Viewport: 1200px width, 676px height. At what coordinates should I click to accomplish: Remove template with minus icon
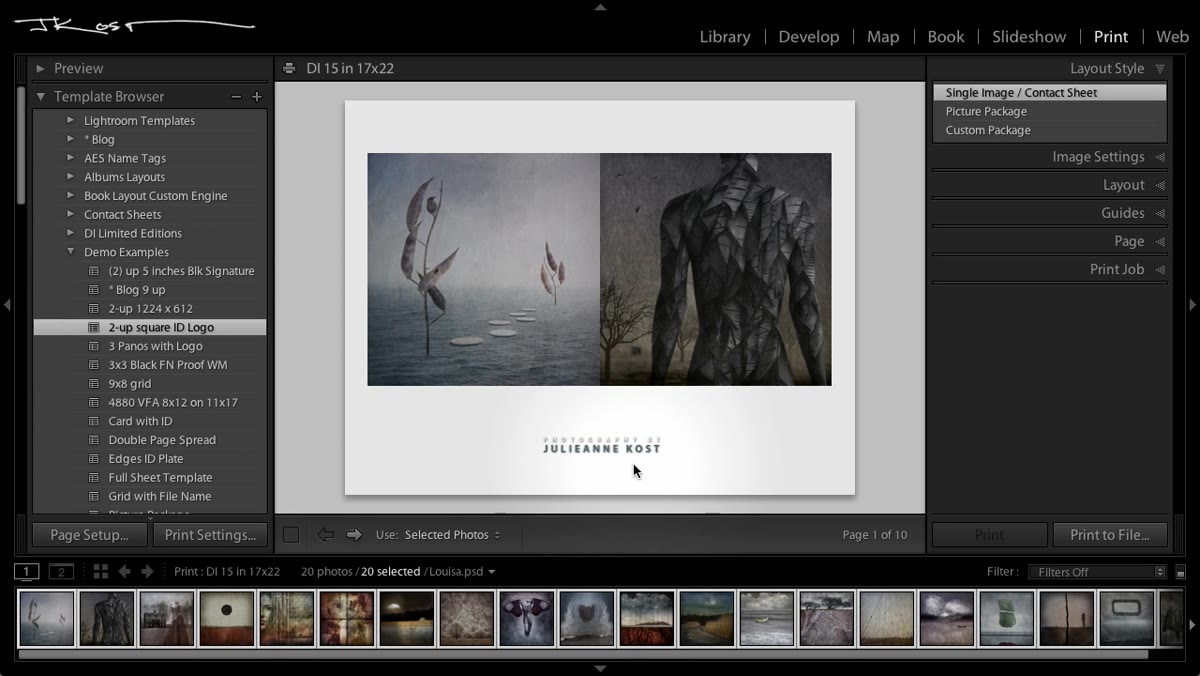click(236, 97)
